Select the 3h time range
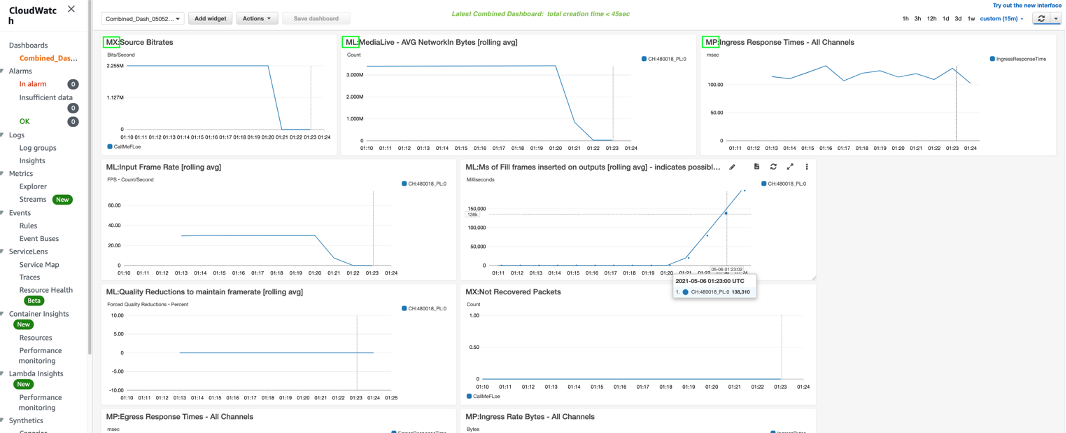The width and height of the screenshot is (1066, 433). click(x=918, y=18)
